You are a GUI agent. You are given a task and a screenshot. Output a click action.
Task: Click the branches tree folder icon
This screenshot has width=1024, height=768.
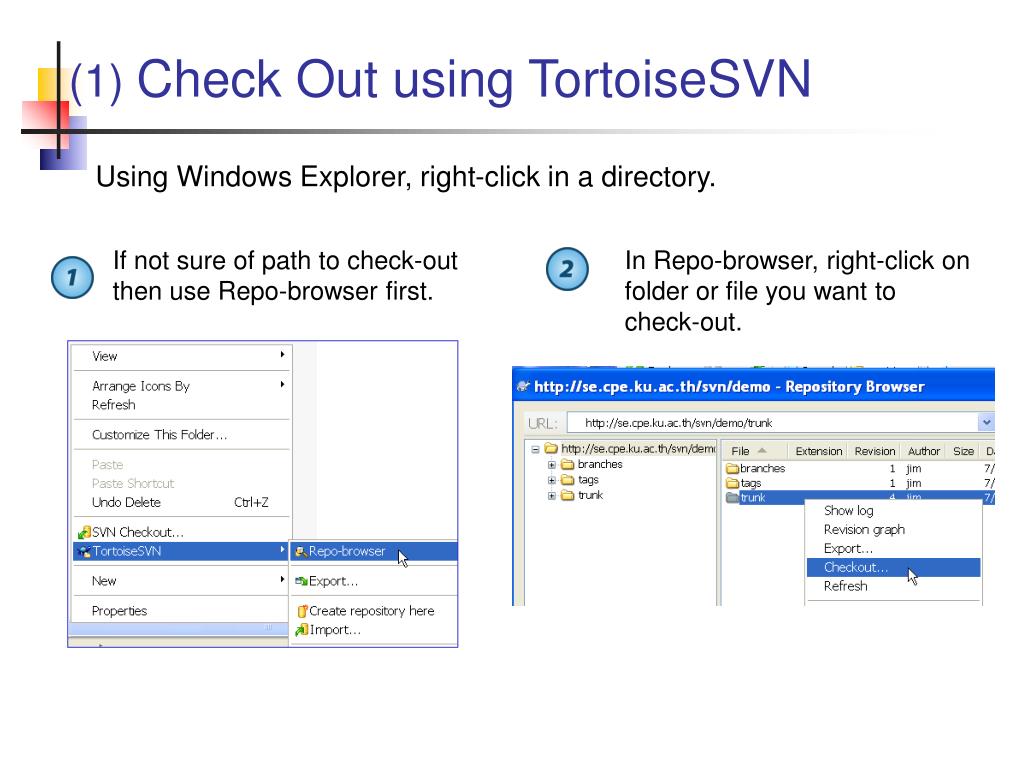(568, 465)
